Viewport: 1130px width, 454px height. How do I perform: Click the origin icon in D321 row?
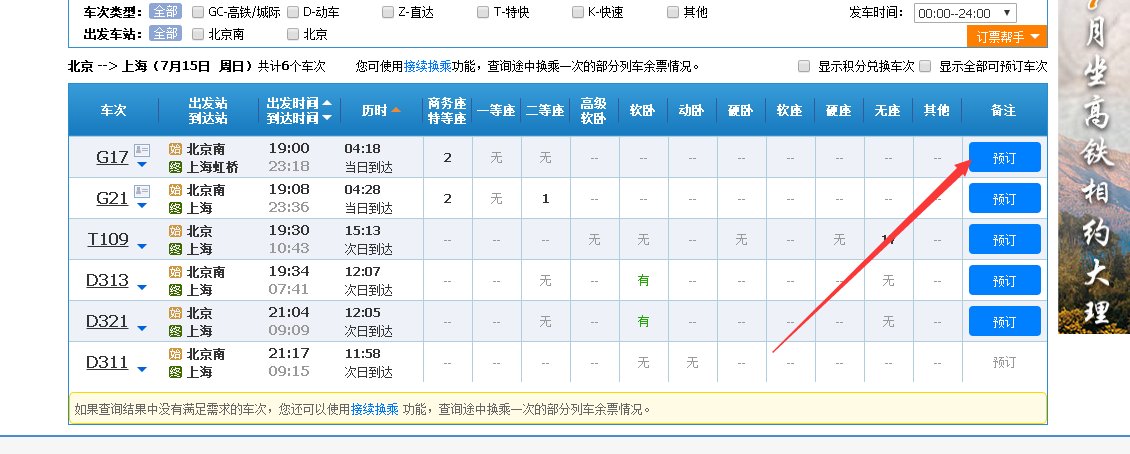[175, 313]
